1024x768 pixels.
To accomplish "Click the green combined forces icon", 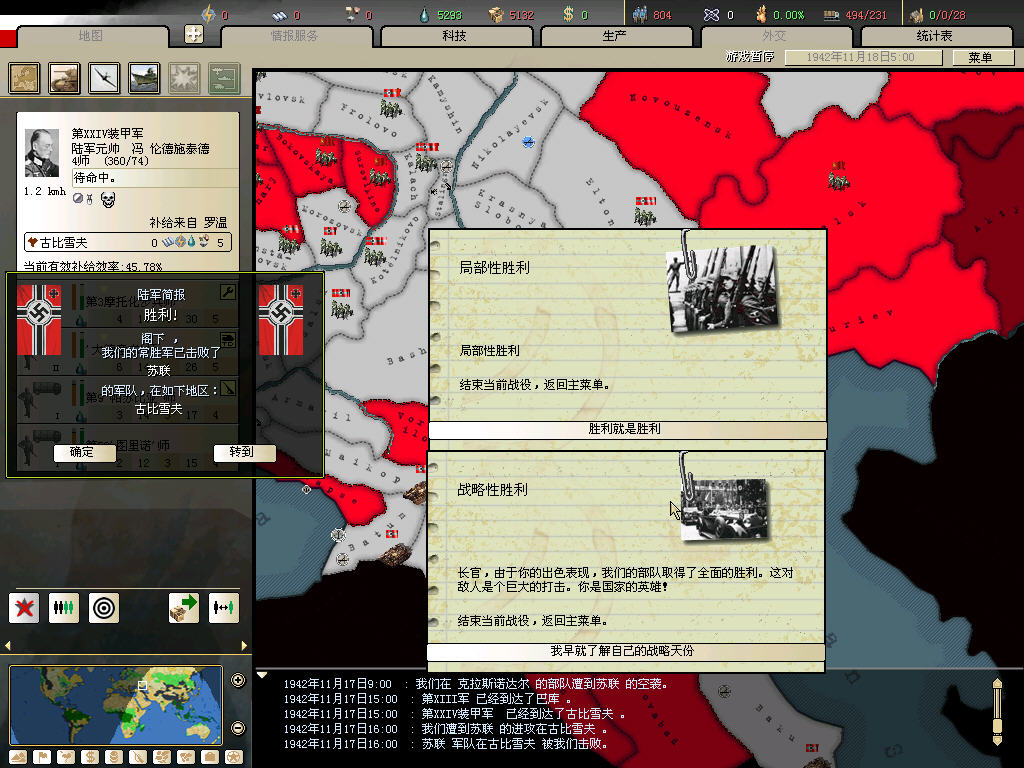I will click(224, 78).
